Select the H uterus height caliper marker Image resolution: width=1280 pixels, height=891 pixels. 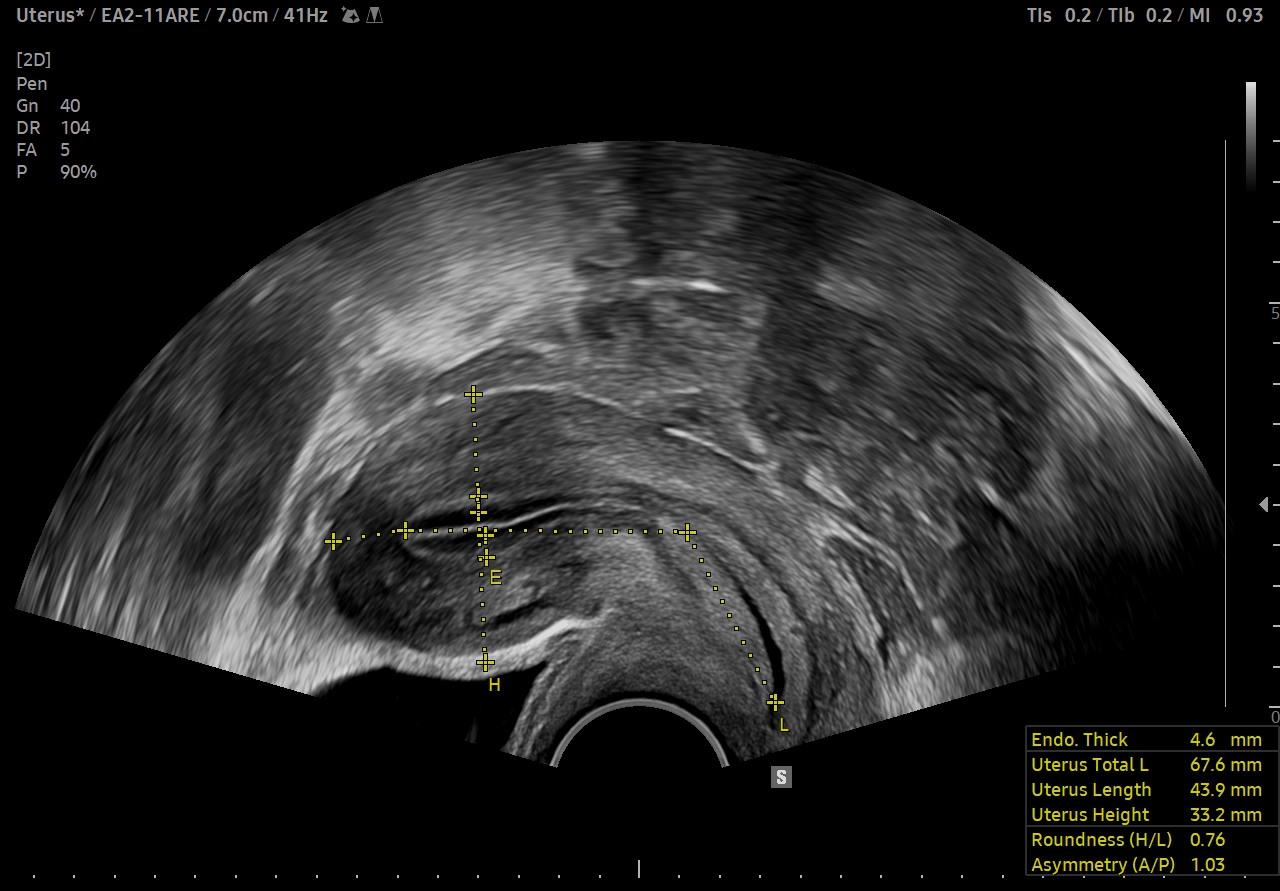tap(492, 686)
